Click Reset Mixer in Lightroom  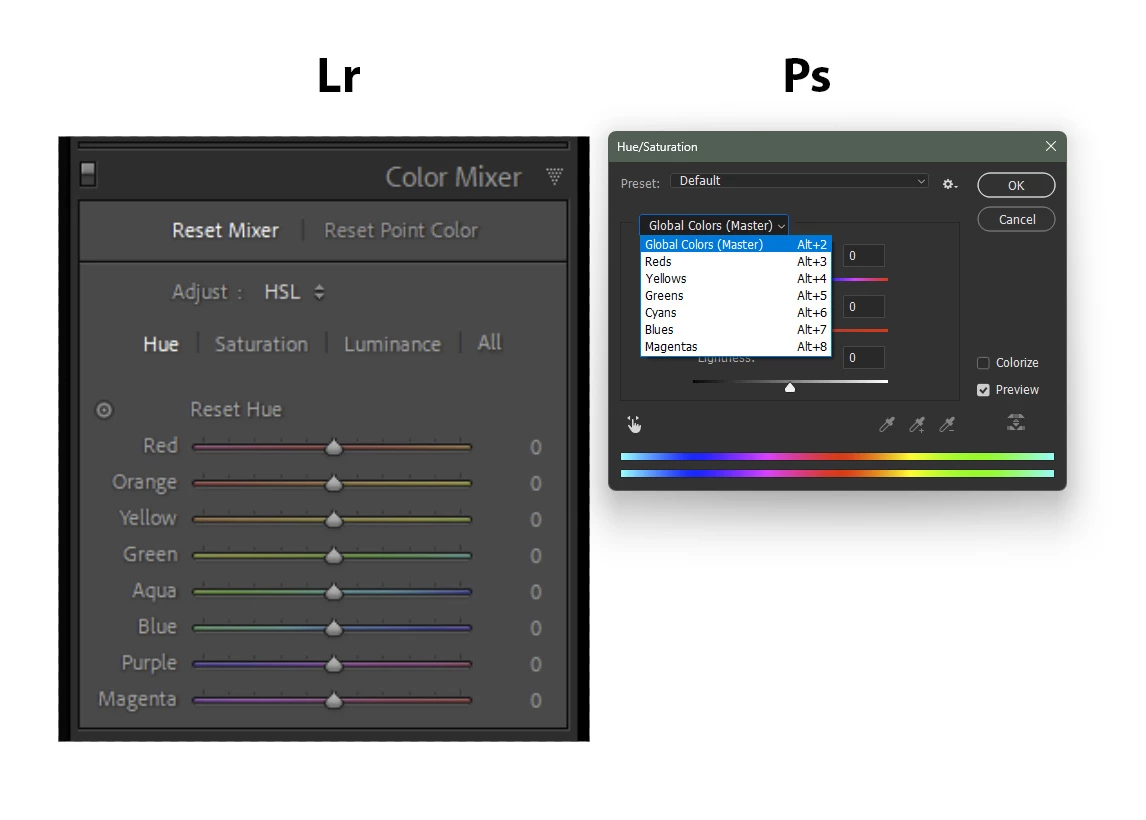225,230
